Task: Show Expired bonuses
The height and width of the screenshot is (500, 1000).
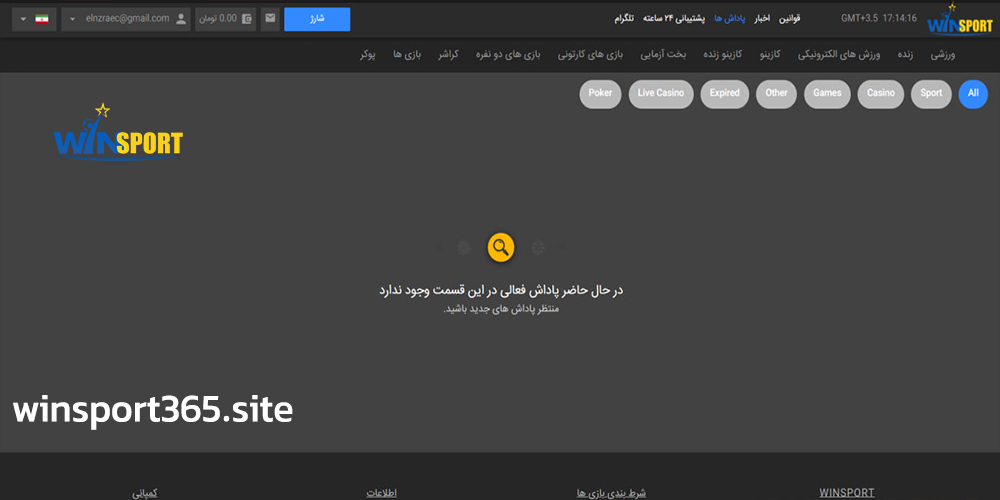Action: click(725, 94)
